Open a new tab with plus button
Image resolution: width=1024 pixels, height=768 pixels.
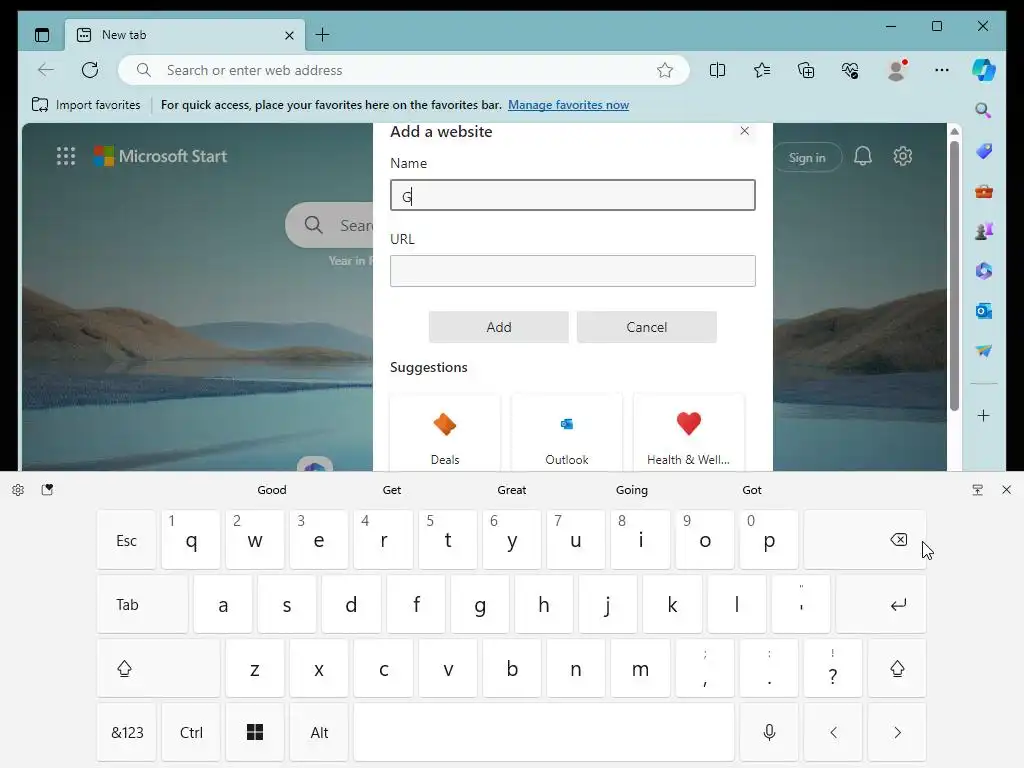(x=323, y=35)
